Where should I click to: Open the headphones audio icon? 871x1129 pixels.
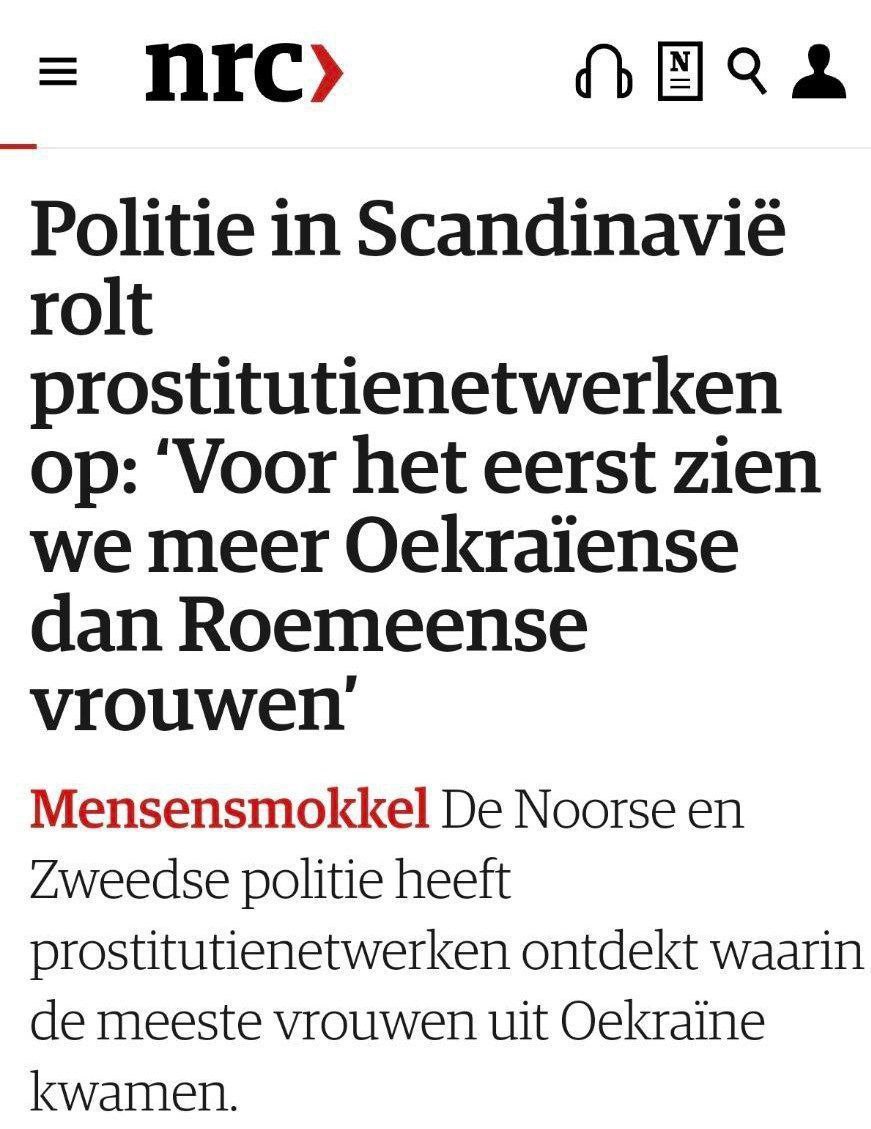coord(604,72)
